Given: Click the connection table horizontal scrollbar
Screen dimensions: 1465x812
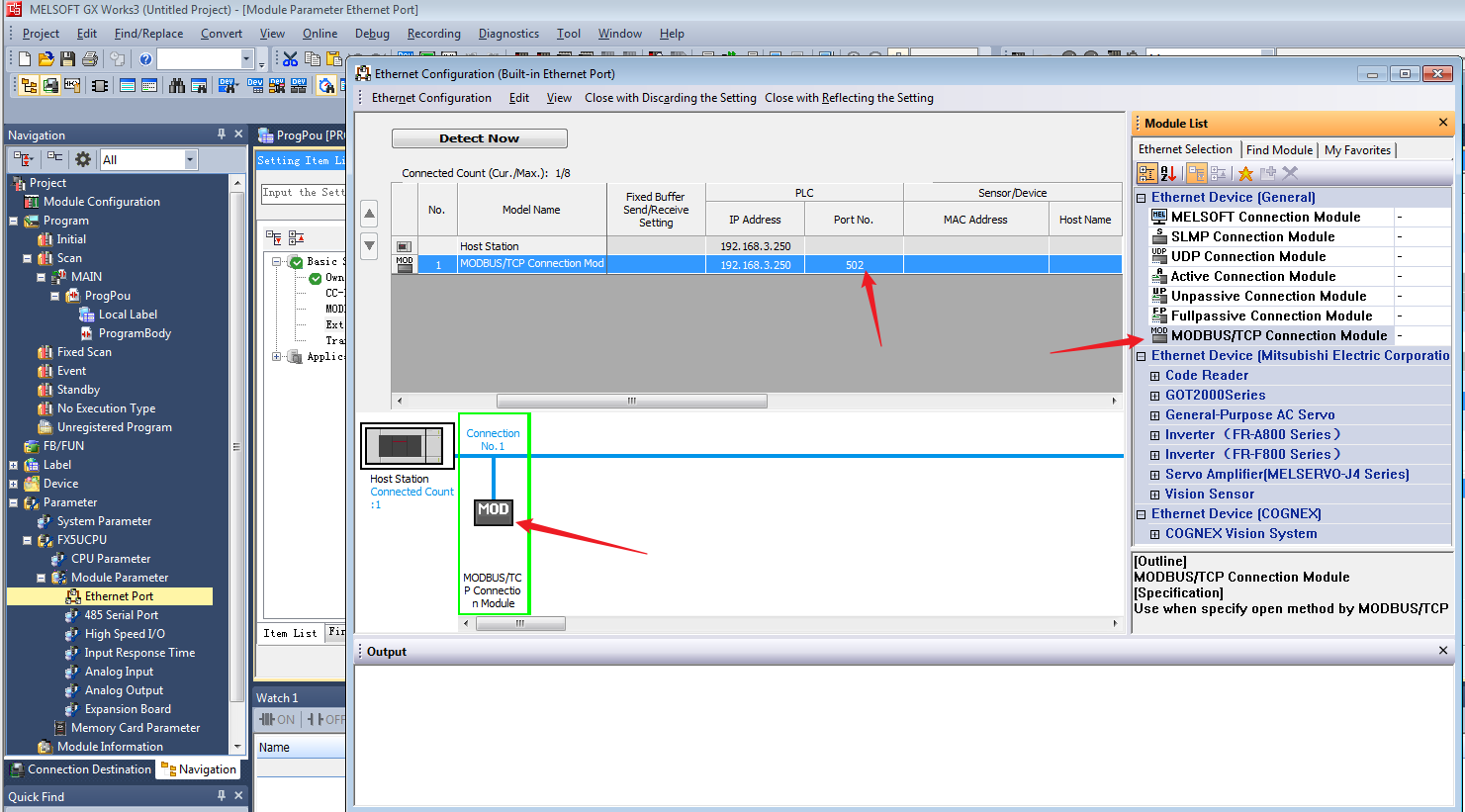Looking at the screenshot, I should tap(631, 402).
